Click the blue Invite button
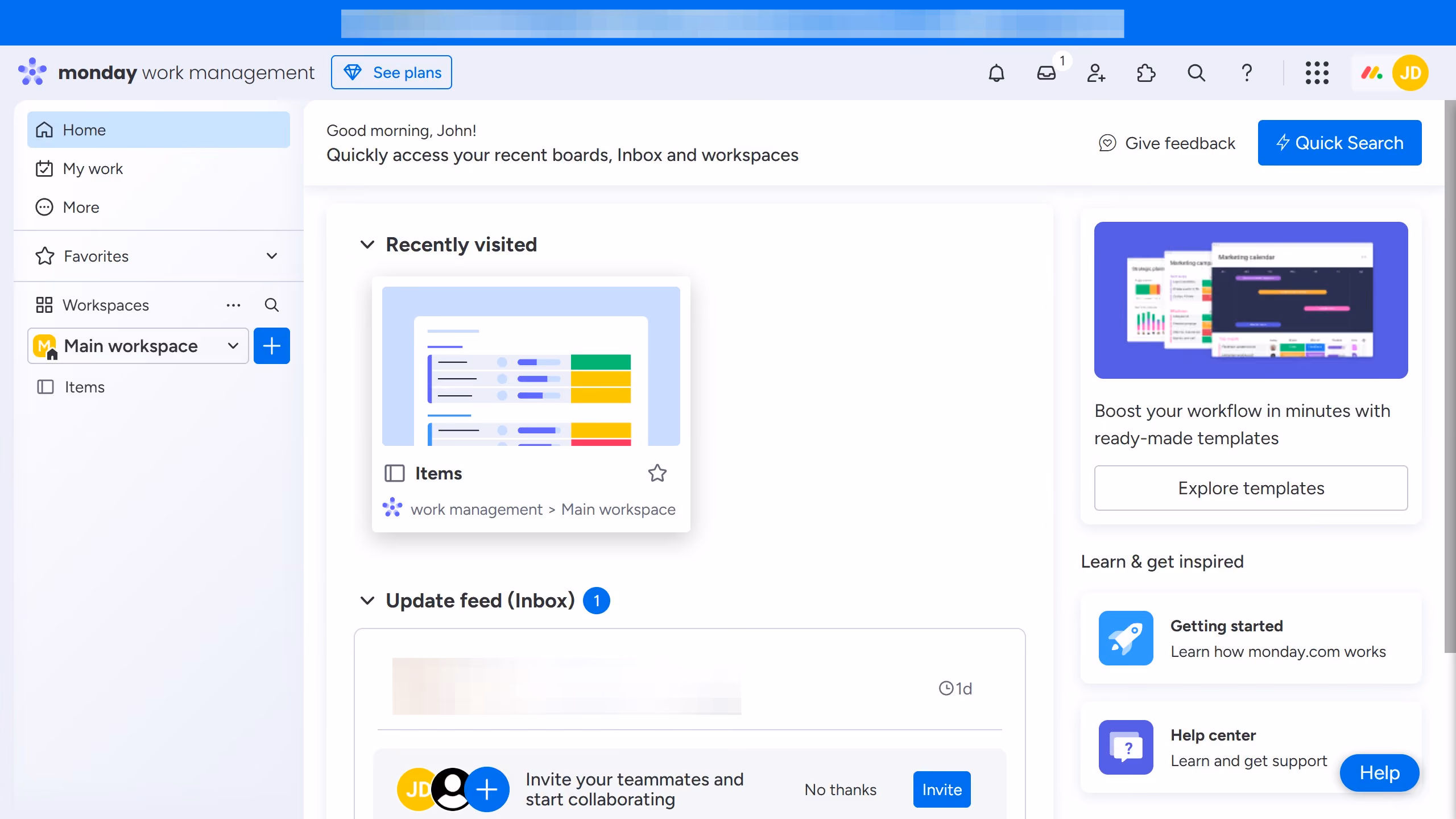The width and height of the screenshot is (1456, 819). (x=942, y=789)
